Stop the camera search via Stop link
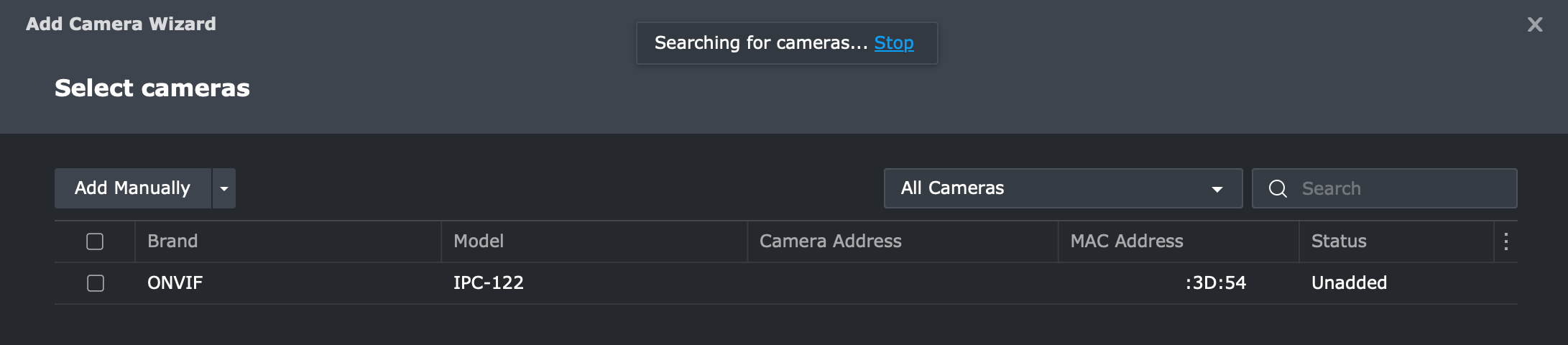Screen dimensions: 1568x345 (x=894, y=43)
